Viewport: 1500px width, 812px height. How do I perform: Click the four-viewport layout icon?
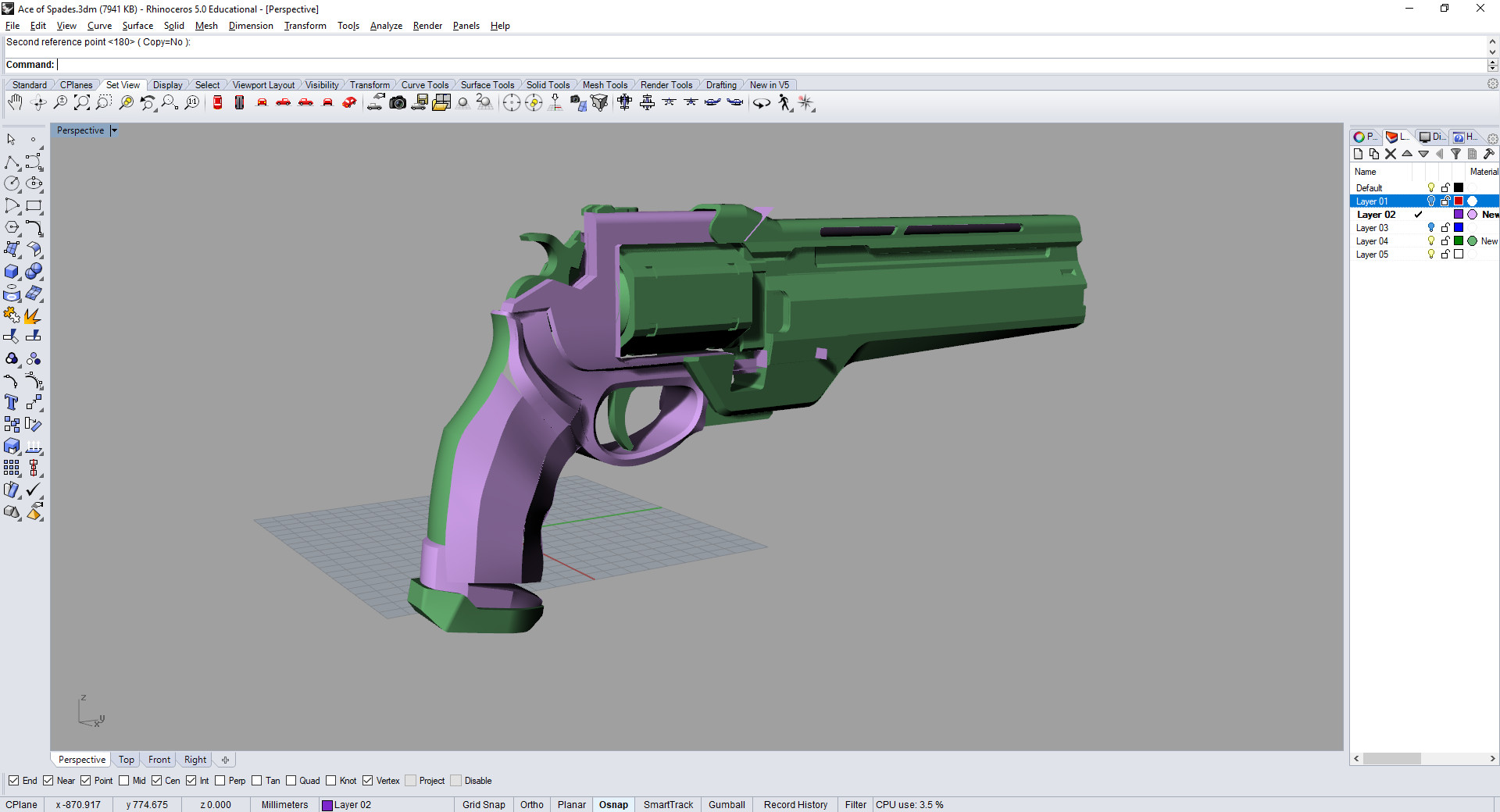[x=441, y=102]
